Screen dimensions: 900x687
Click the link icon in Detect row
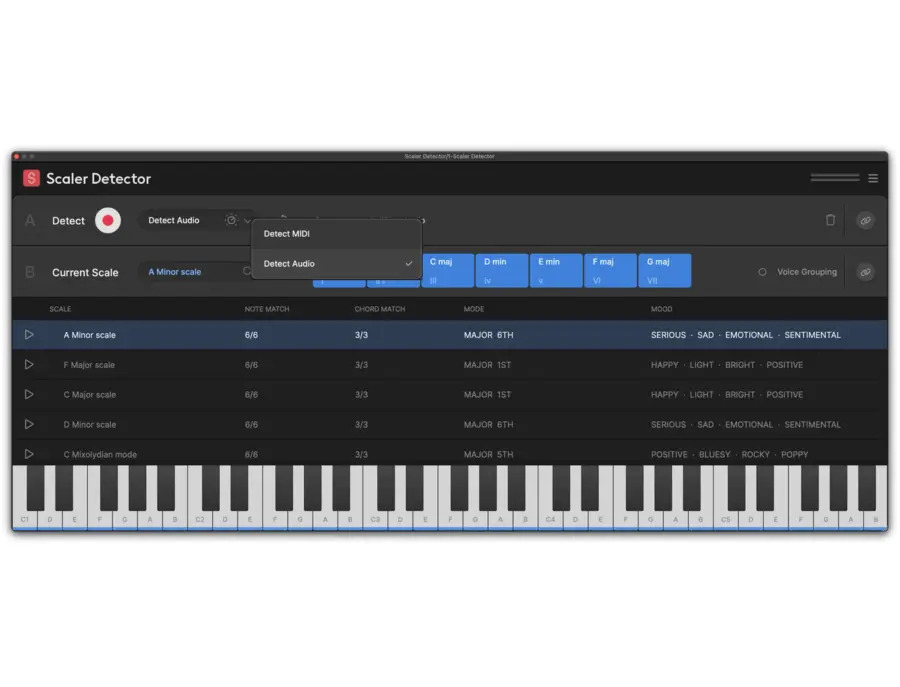pos(865,220)
